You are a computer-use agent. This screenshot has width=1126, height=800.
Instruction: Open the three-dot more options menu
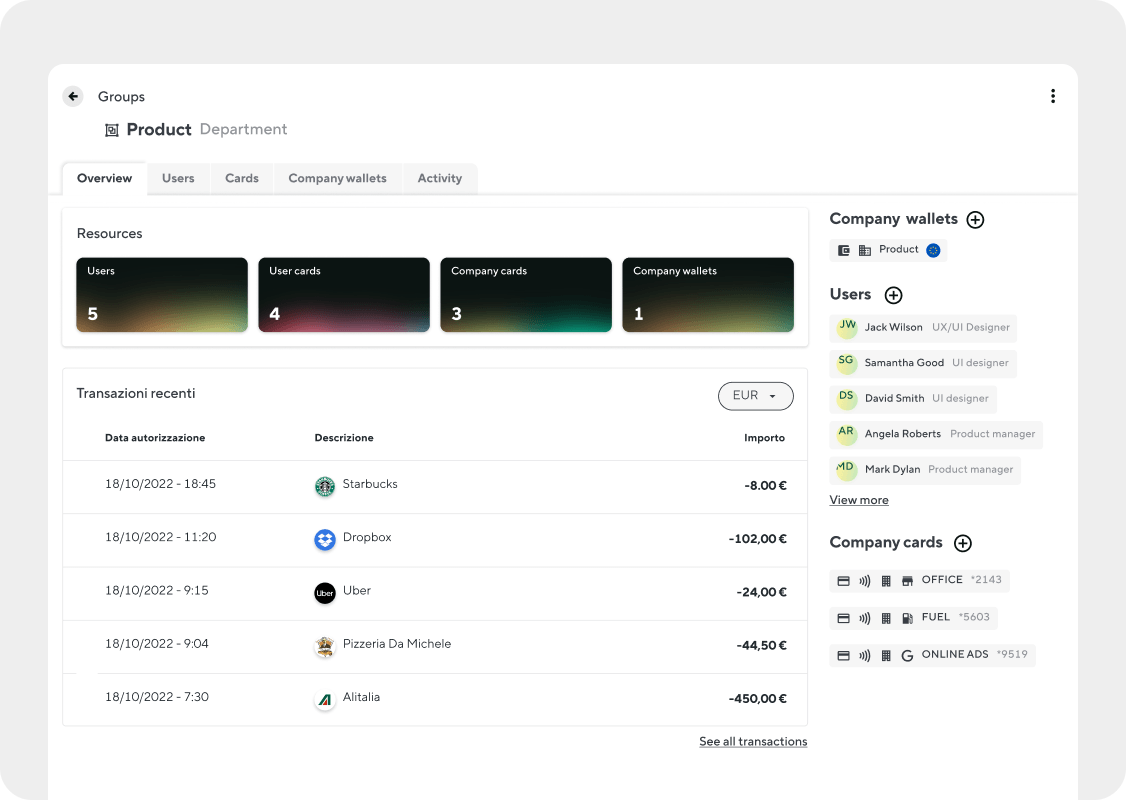[1053, 96]
